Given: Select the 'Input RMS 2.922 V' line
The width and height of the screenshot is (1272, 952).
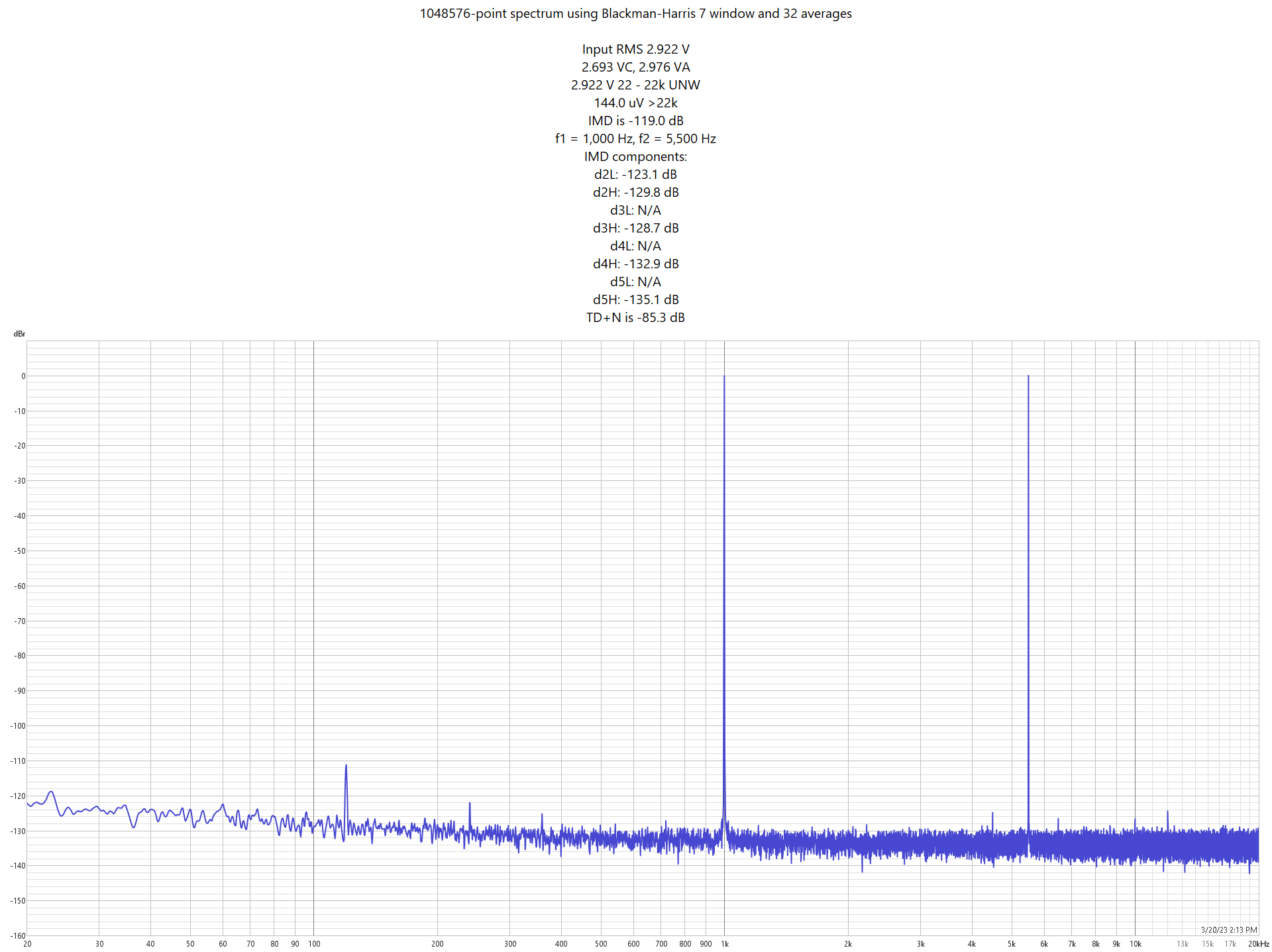Looking at the screenshot, I should coord(635,50).
